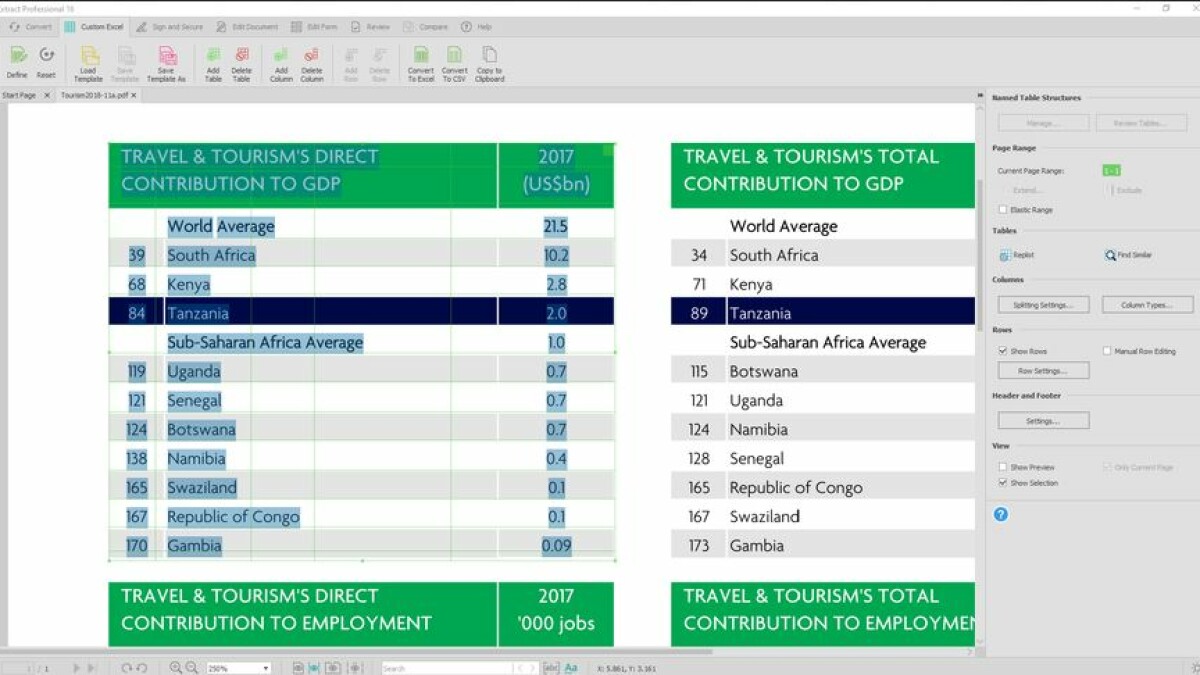
Task: Open the Start Page document tab
Action: pos(19,95)
